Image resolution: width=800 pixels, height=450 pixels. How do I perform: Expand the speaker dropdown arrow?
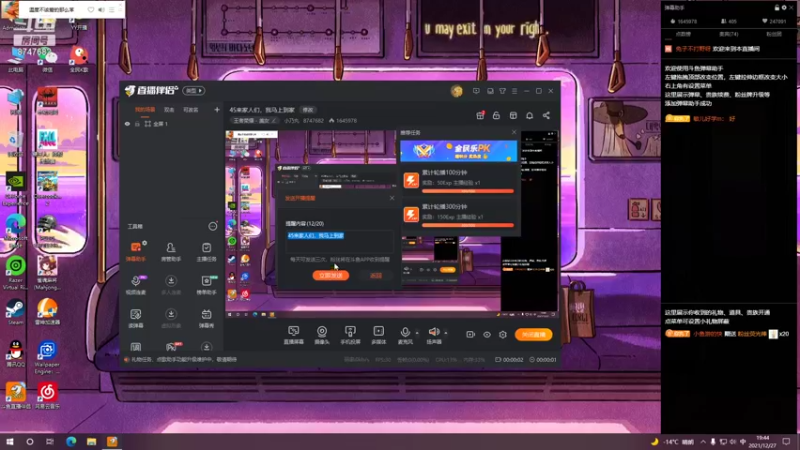pos(445,333)
